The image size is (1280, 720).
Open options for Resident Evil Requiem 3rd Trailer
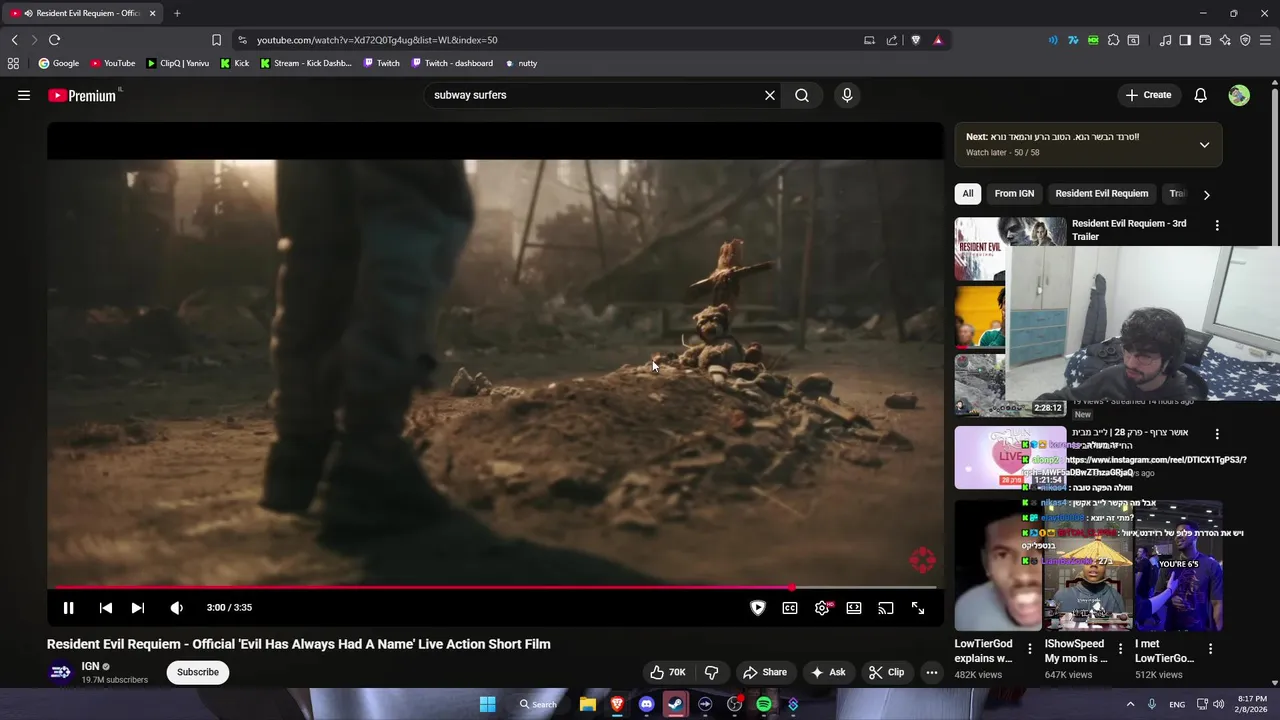pyautogui.click(x=1217, y=225)
